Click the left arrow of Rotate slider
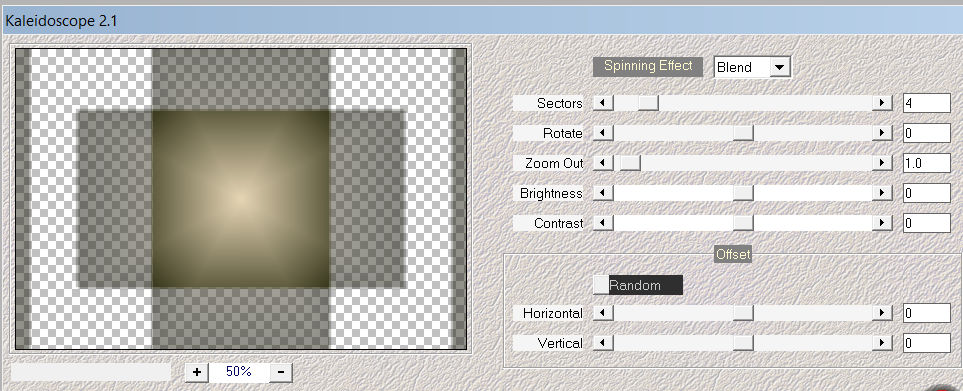The width and height of the screenshot is (963, 391). tap(603, 133)
